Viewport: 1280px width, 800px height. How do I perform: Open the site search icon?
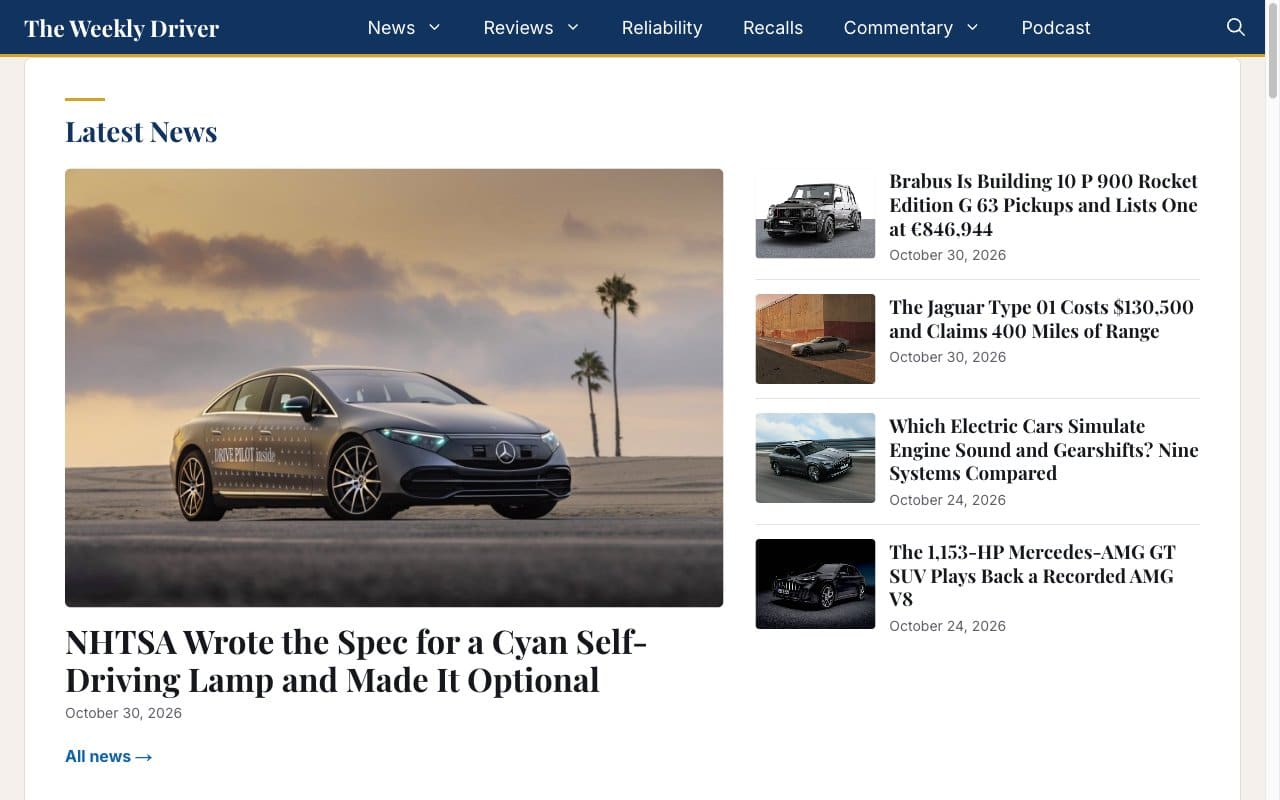1236,27
